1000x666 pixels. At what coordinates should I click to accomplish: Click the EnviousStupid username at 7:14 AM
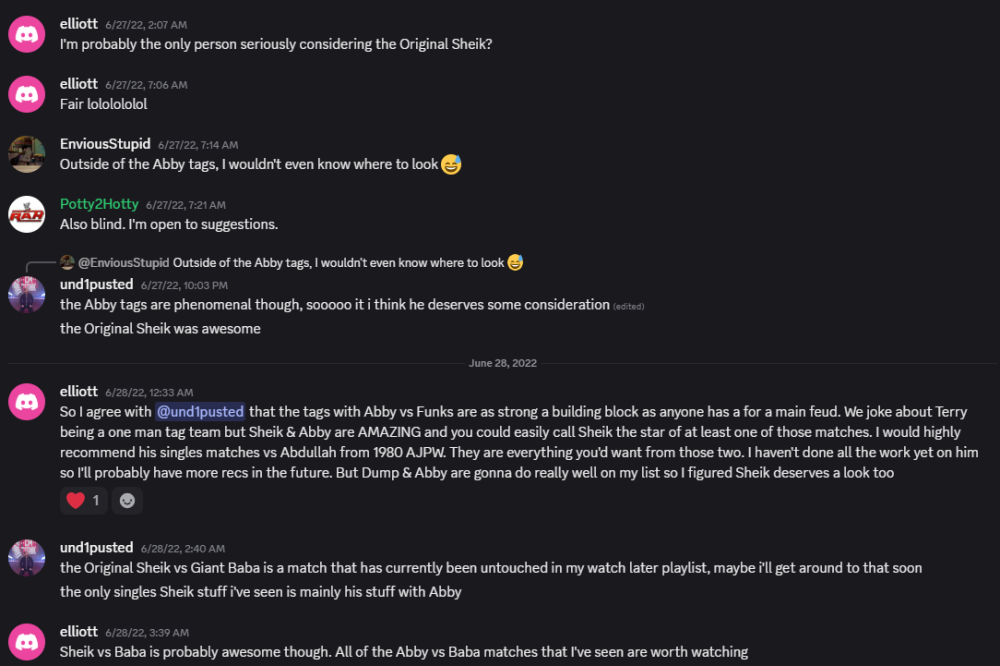coord(105,144)
